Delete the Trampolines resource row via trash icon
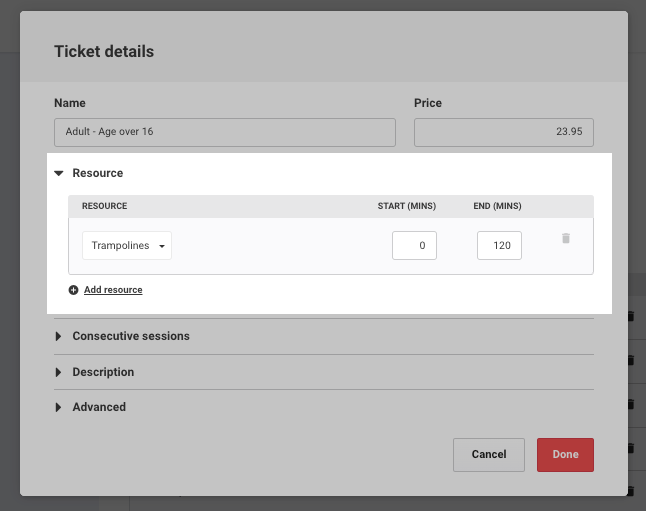 click(x=565, y=239)
